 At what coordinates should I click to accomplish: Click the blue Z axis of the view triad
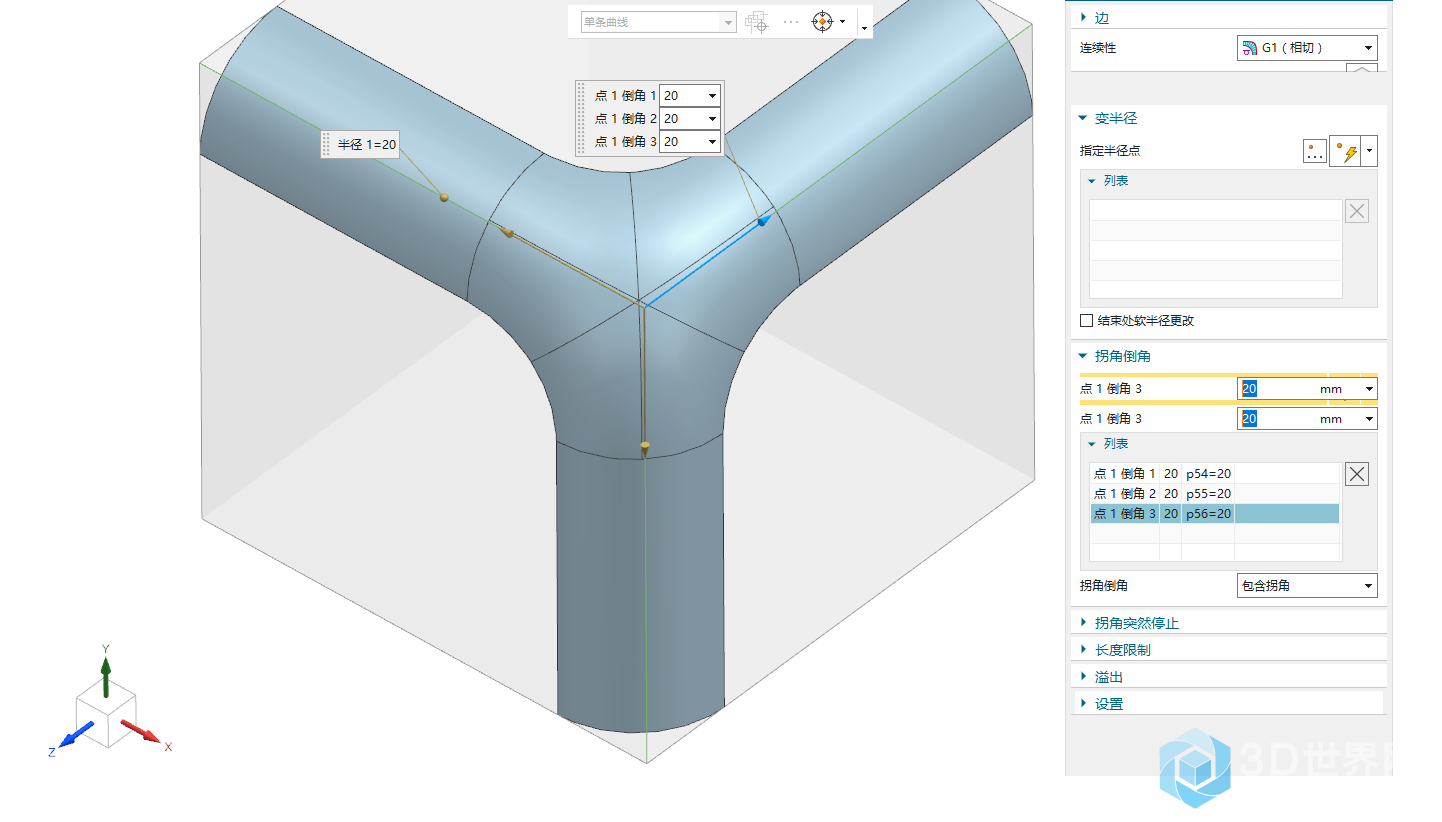point(76,736)
